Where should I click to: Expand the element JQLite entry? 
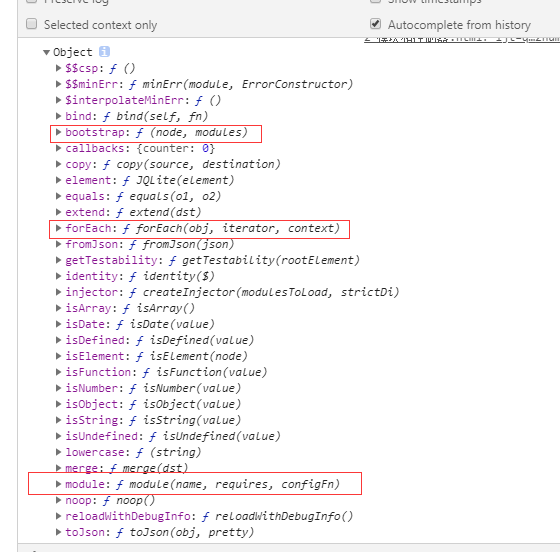click(59, 180)
